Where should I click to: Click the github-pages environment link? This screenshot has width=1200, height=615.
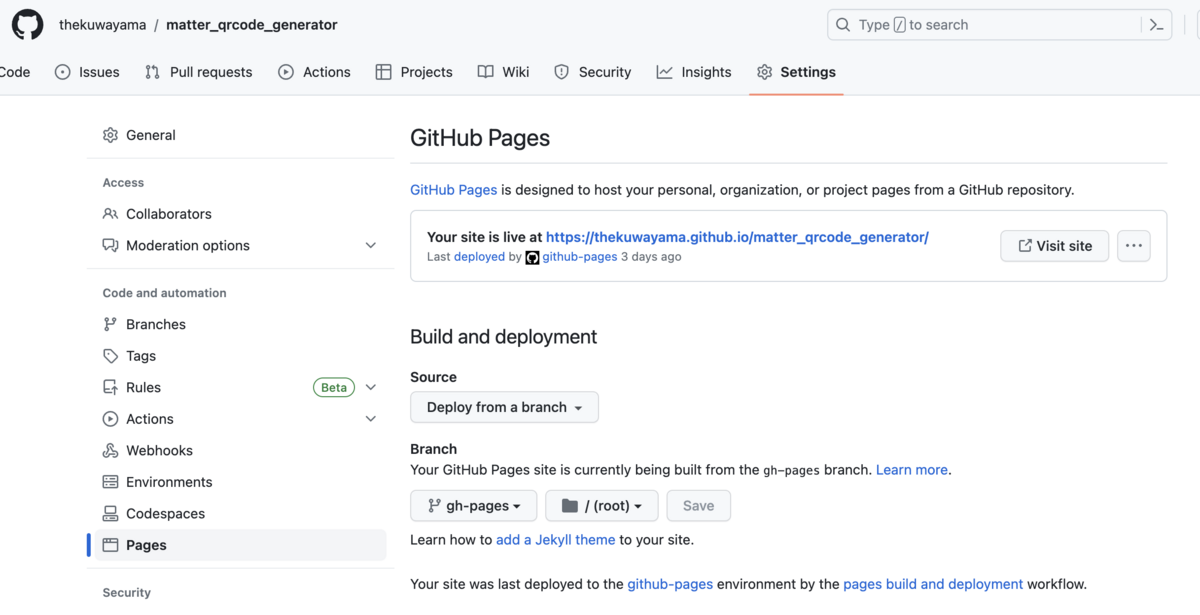point(670,584)
